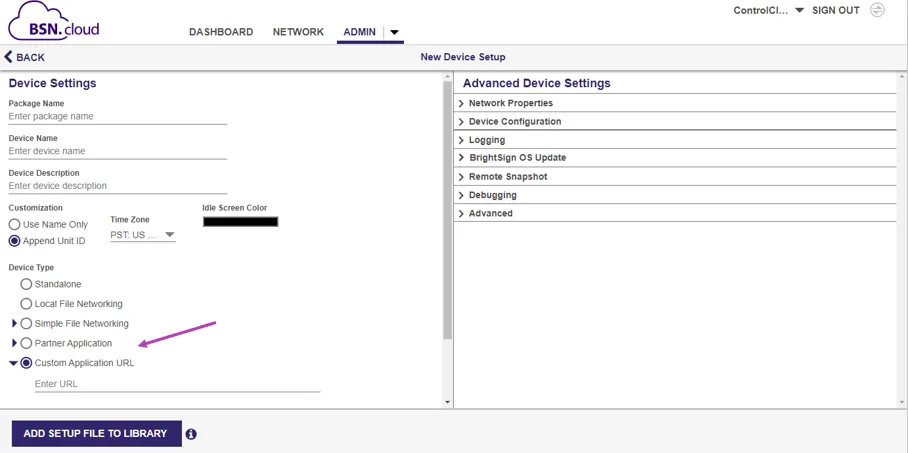The image size is (908, 453).
Task: Switch to the Admin tab
Action: pos(360,32)
